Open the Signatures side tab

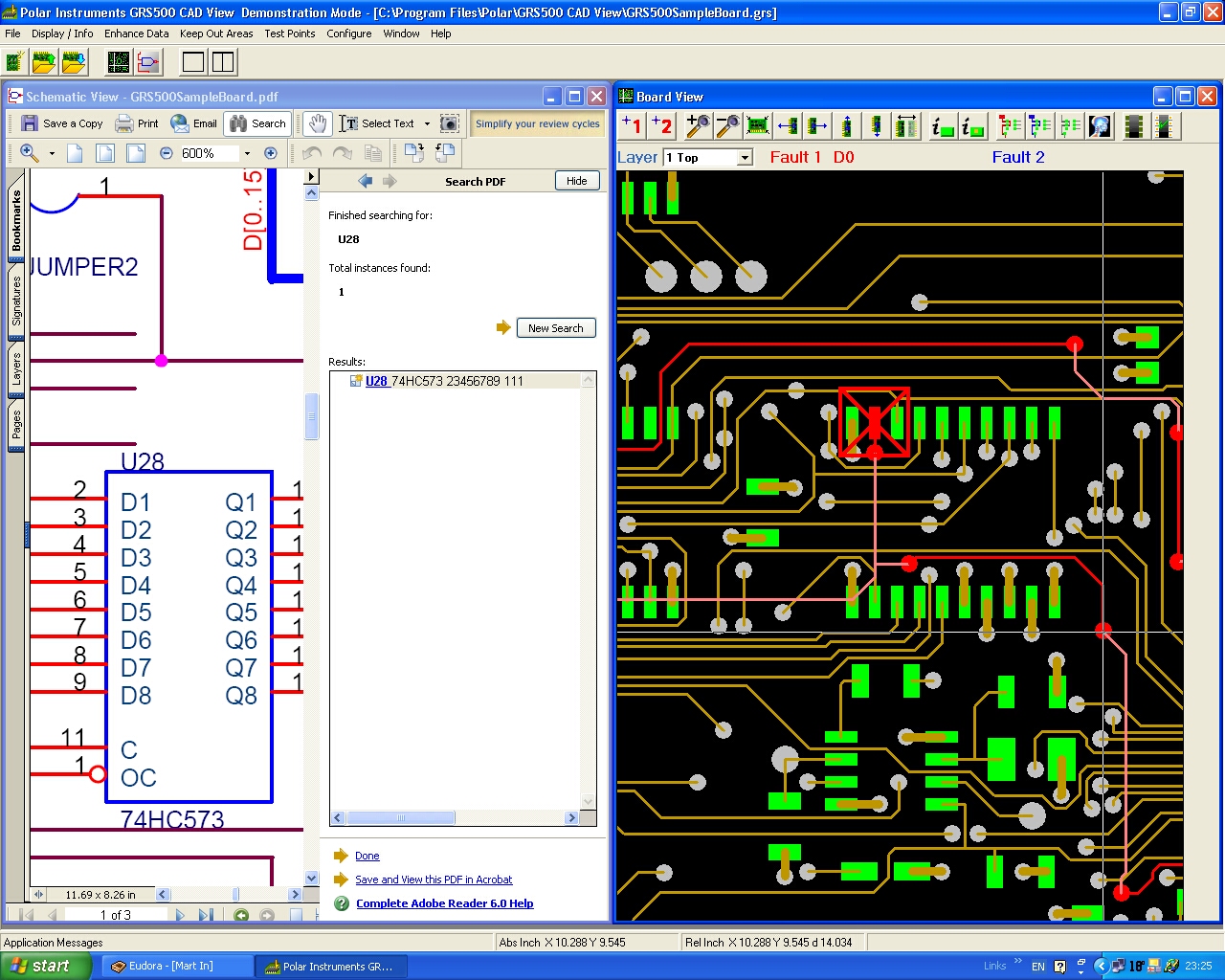15,301
